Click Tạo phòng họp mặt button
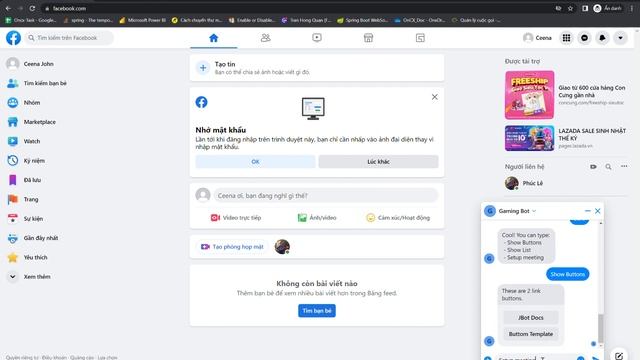The image size is (640, 360). click(232, 247)
